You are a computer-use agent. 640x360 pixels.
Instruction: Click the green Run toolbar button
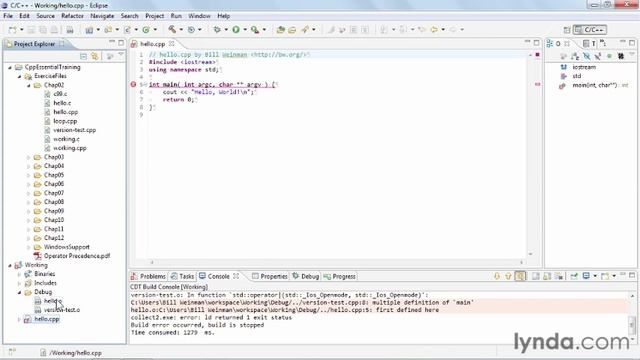[x=236, y=29]
